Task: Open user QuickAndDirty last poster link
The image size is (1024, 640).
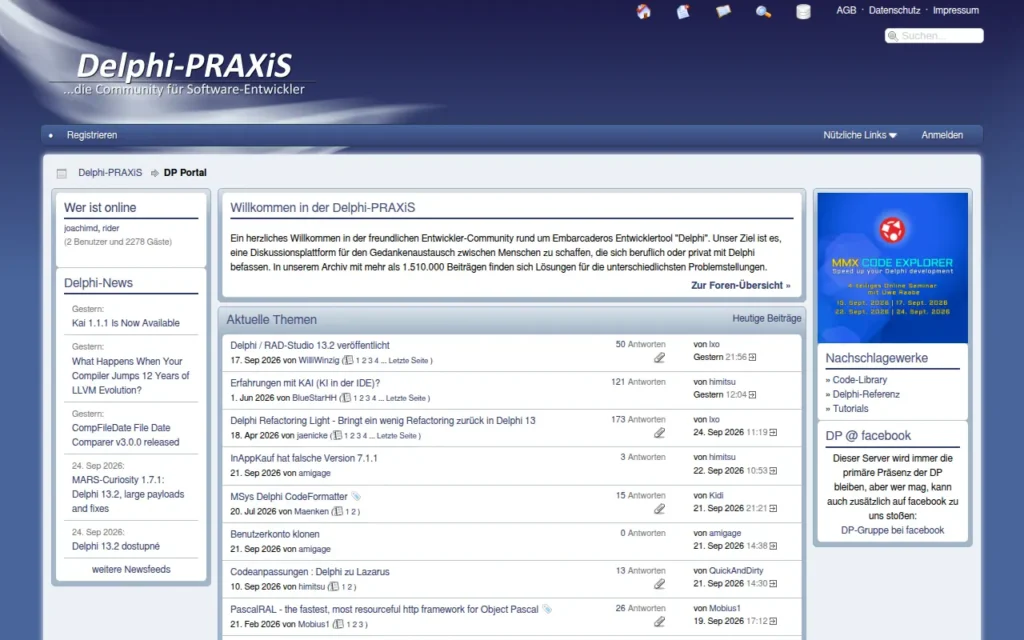Action: coord(736,571)
